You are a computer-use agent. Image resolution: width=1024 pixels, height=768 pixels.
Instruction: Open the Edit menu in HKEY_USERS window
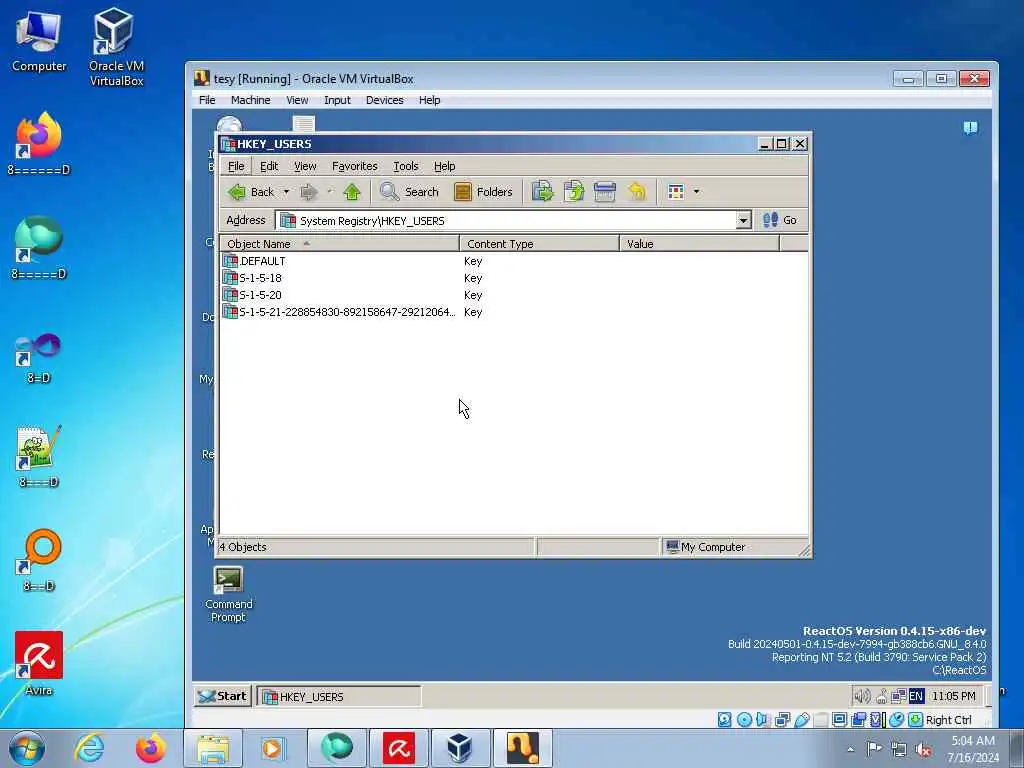click(x=269, y=167)
